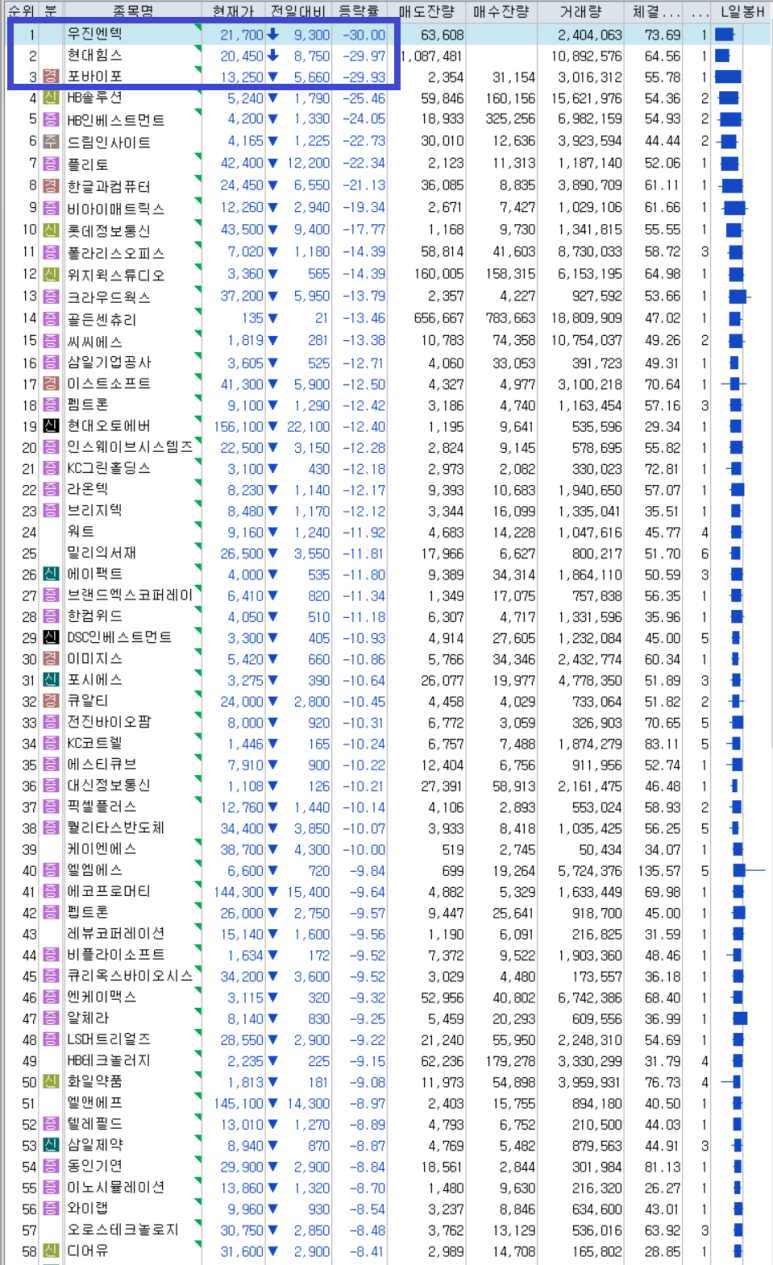This screenshot has height=1265, width=773.
Task: Click the down arrow in 우진엔텍's change column
Action: coord(273,34)
